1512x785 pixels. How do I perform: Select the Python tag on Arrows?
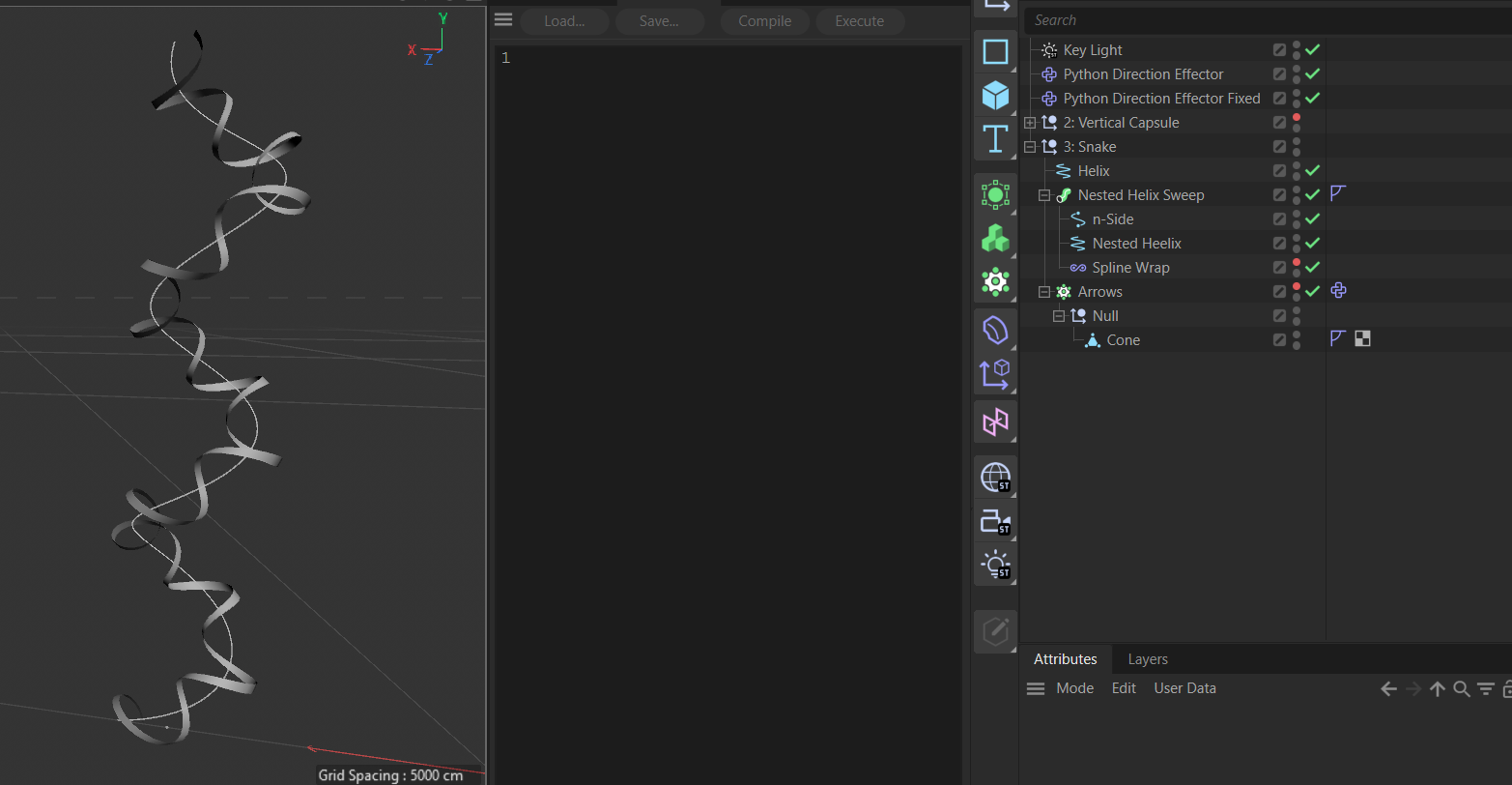[x=1338, y=291]
